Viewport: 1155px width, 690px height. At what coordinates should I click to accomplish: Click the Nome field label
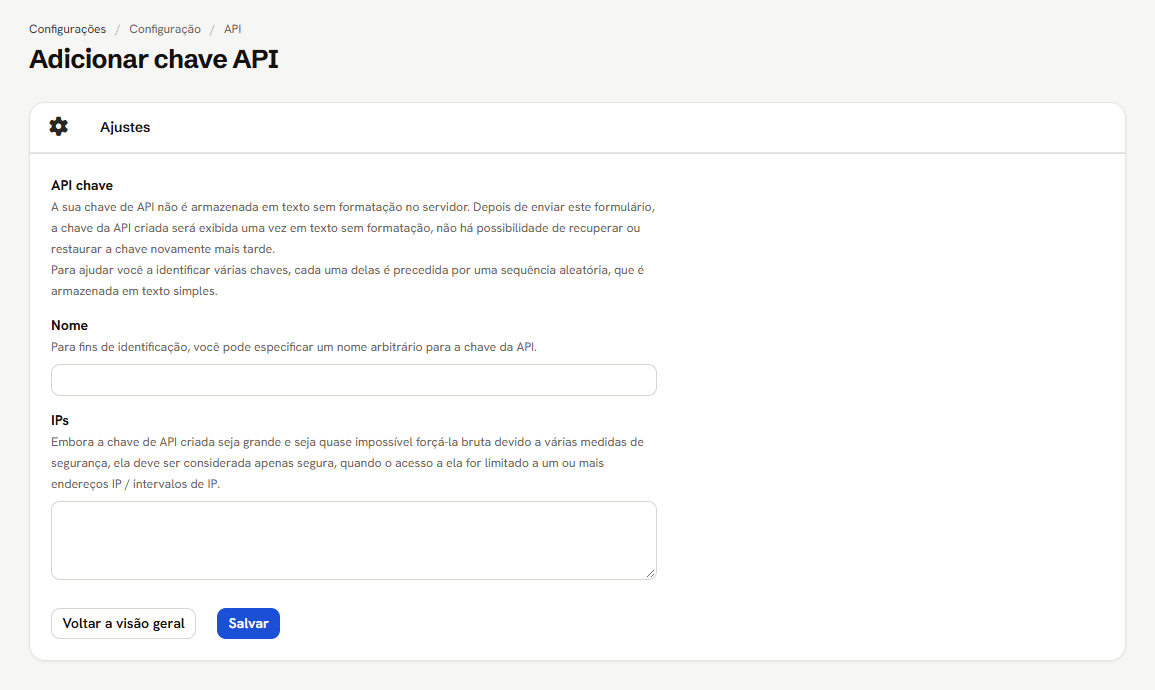click(69, 325)
